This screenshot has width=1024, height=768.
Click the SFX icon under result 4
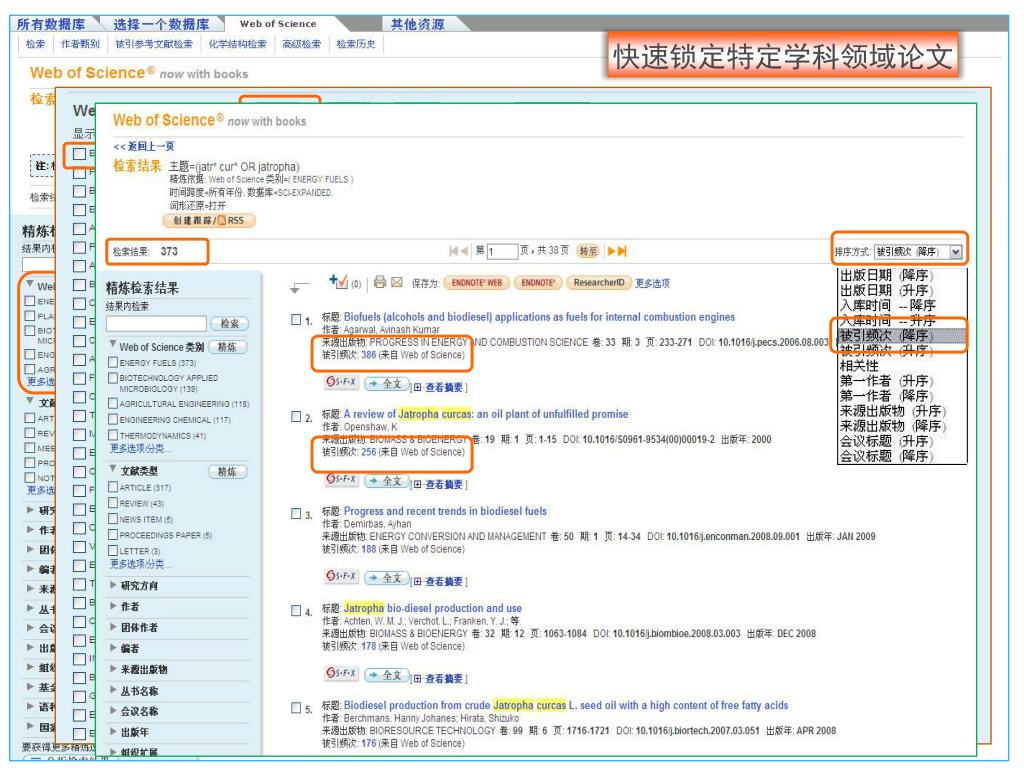coord(342,673)
